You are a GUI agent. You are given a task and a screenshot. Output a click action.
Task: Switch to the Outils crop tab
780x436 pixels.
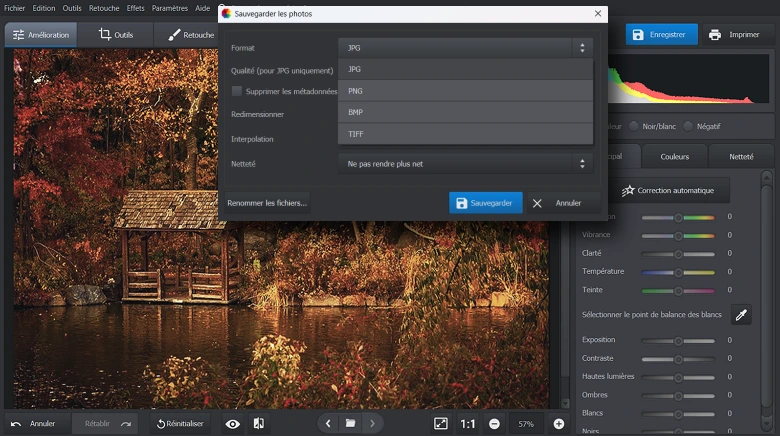pos(116,35)
